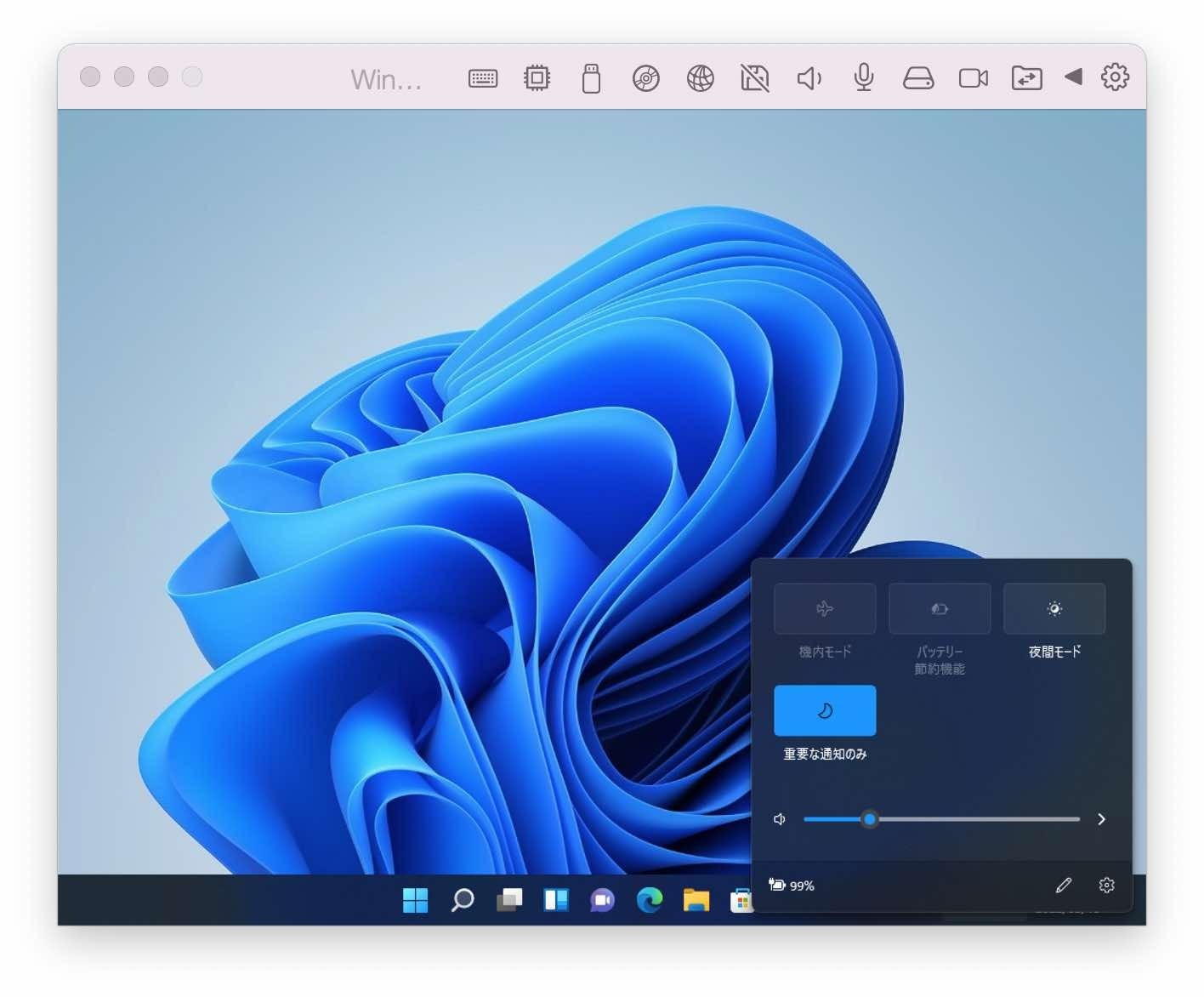The image size is (1204, 997).
Task: Click the battery 99% indicator
Action: (792, 886)
